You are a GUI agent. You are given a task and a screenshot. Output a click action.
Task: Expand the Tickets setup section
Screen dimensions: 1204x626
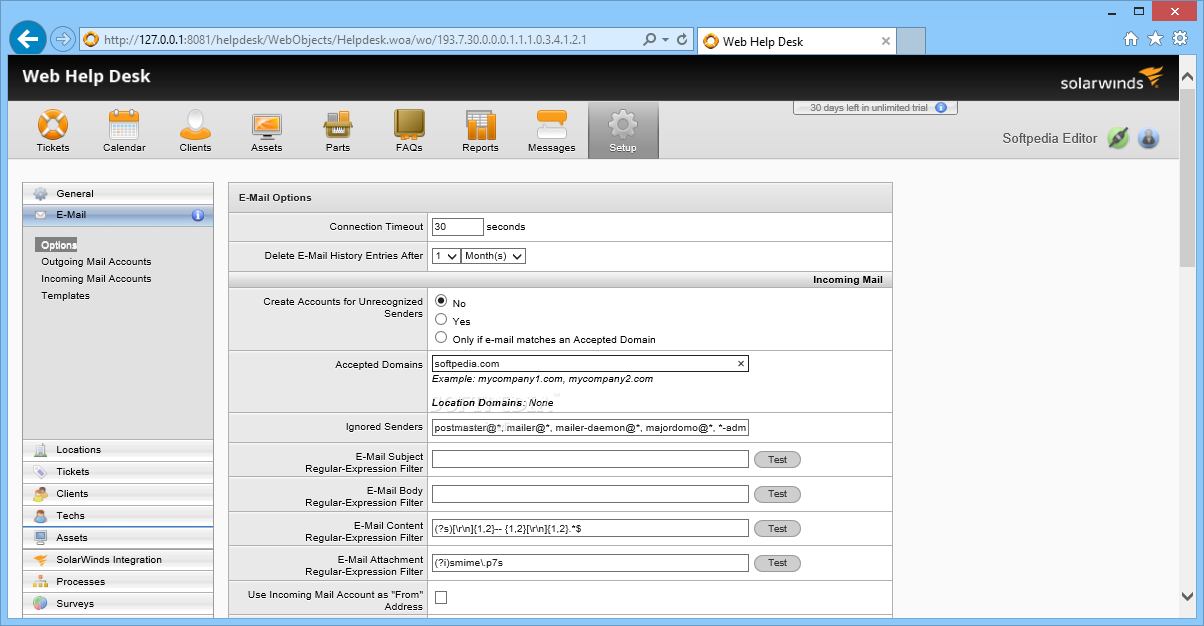pyautogui.click(x=118, y=472)
